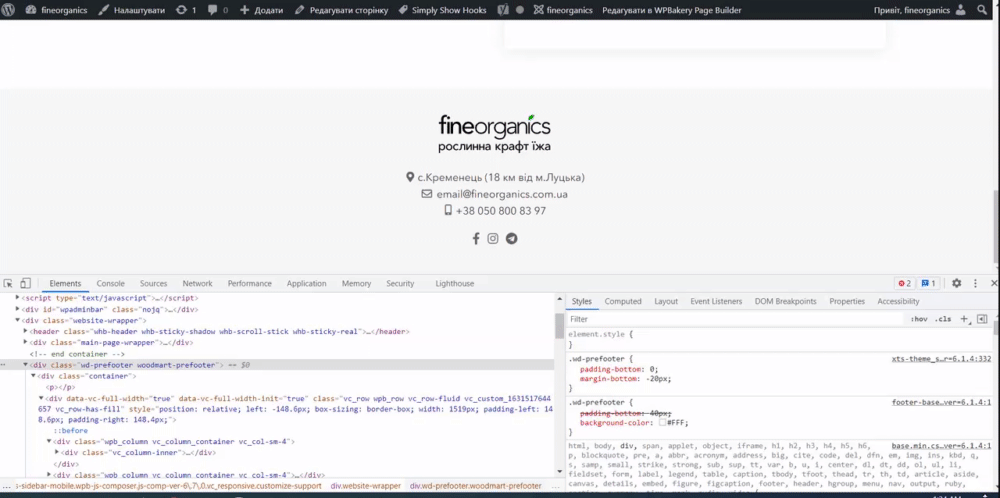Image resolution: width=1000 pixels, height=498 pixels.
Task: Switch to the Elements tab
Action: (x=66, y=284)
